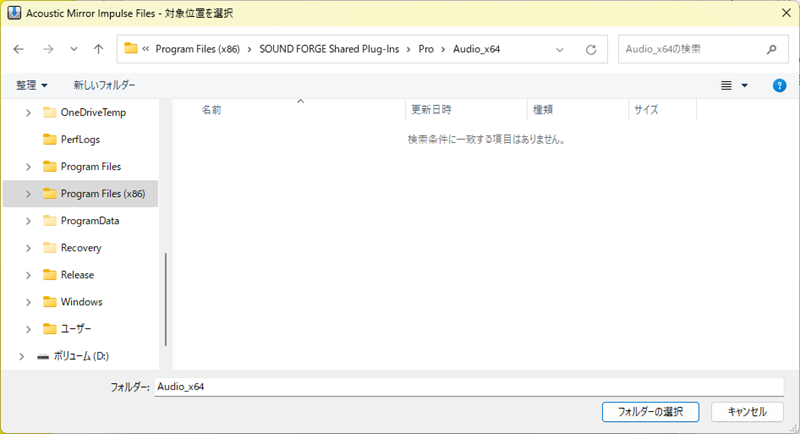Open the 整理 menu
The width and height of the screenshot is (800, 434).
[32, 86]
